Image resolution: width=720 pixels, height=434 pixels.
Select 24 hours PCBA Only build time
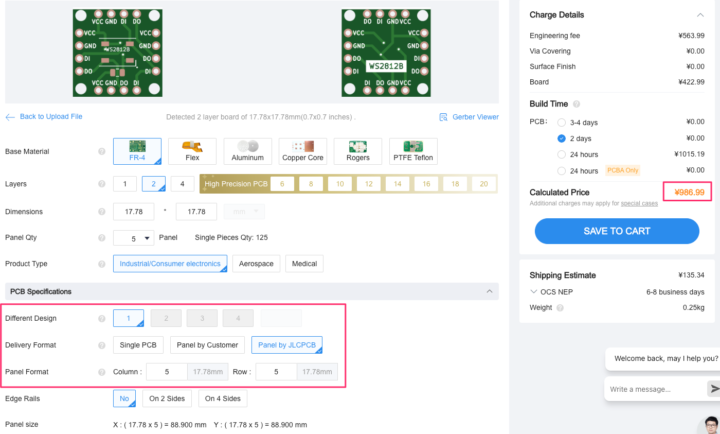click(x=562, y=170)
